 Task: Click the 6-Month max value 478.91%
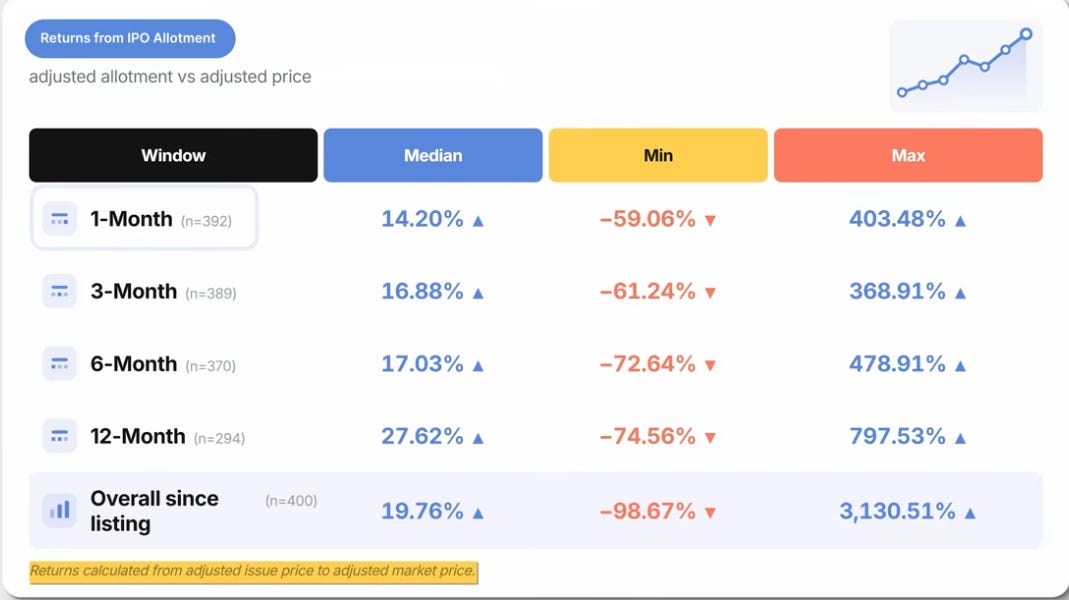point(897,364)
